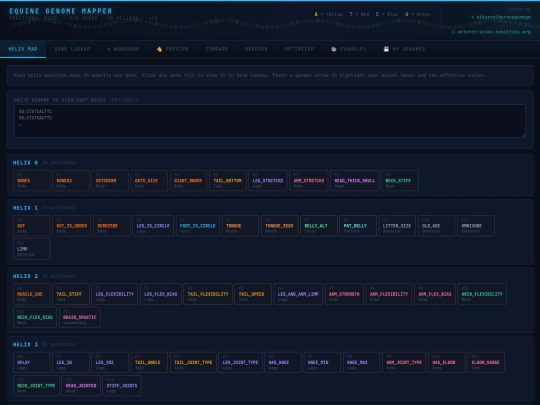Open the HEAD_THICK_SKULL gene tile
The height and width of the screenshot is (405, 540).
(x=355, y=180)
